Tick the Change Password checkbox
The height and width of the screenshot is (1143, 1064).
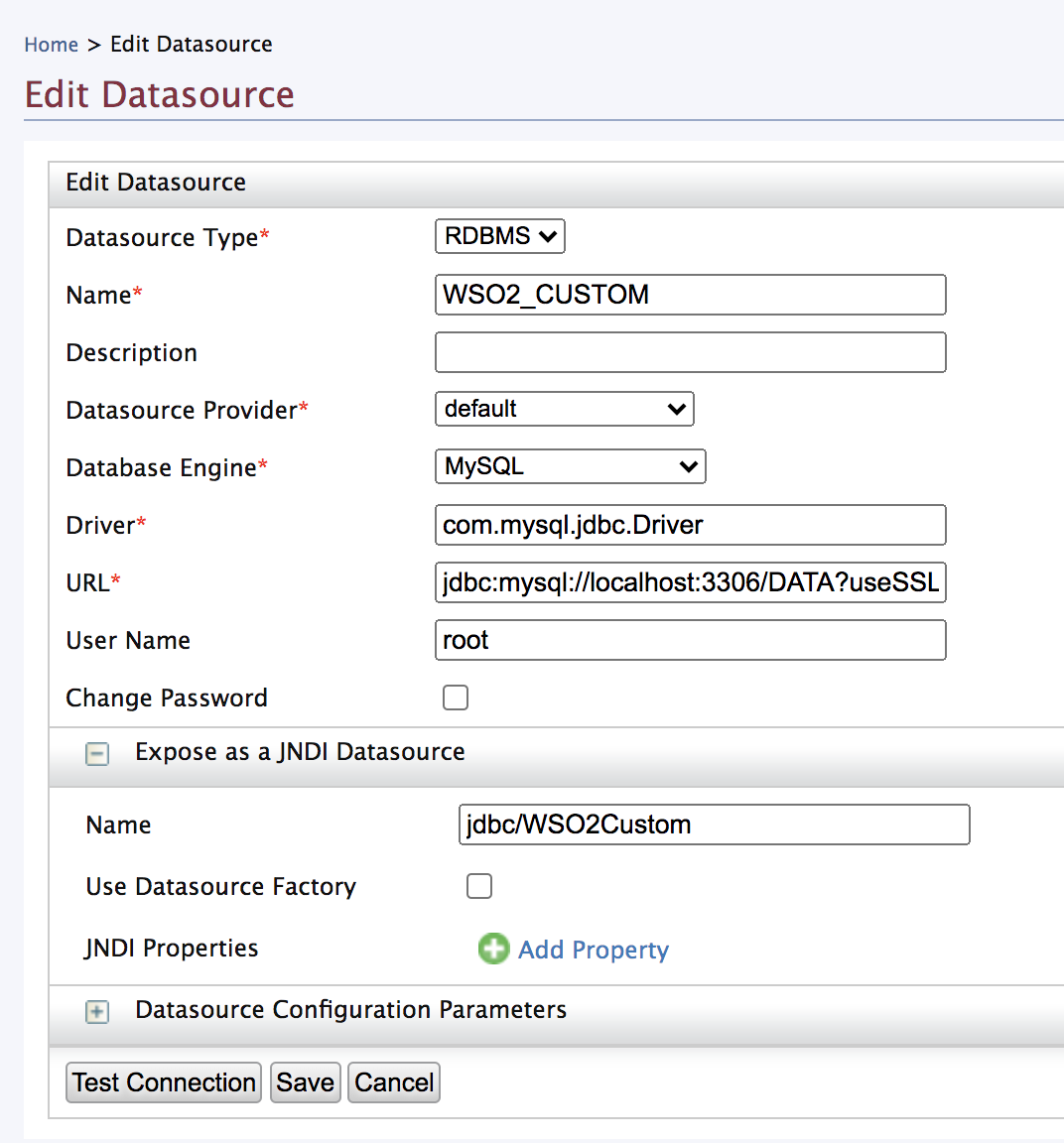(455, 698)
